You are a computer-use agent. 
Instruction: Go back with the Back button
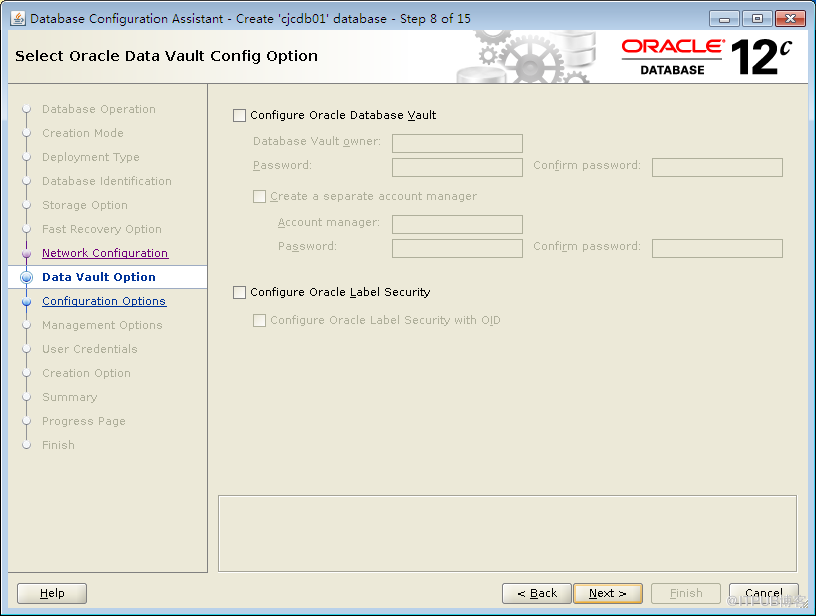537,593
